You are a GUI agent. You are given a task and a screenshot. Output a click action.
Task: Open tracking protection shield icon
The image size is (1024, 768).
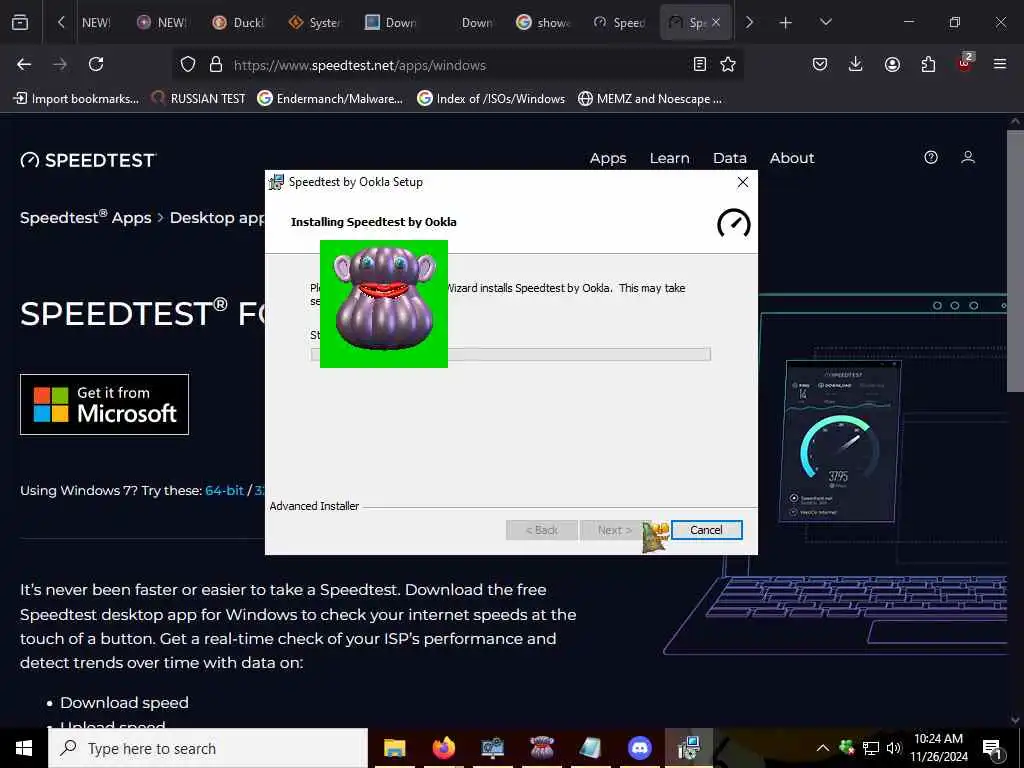coord(188,64)
